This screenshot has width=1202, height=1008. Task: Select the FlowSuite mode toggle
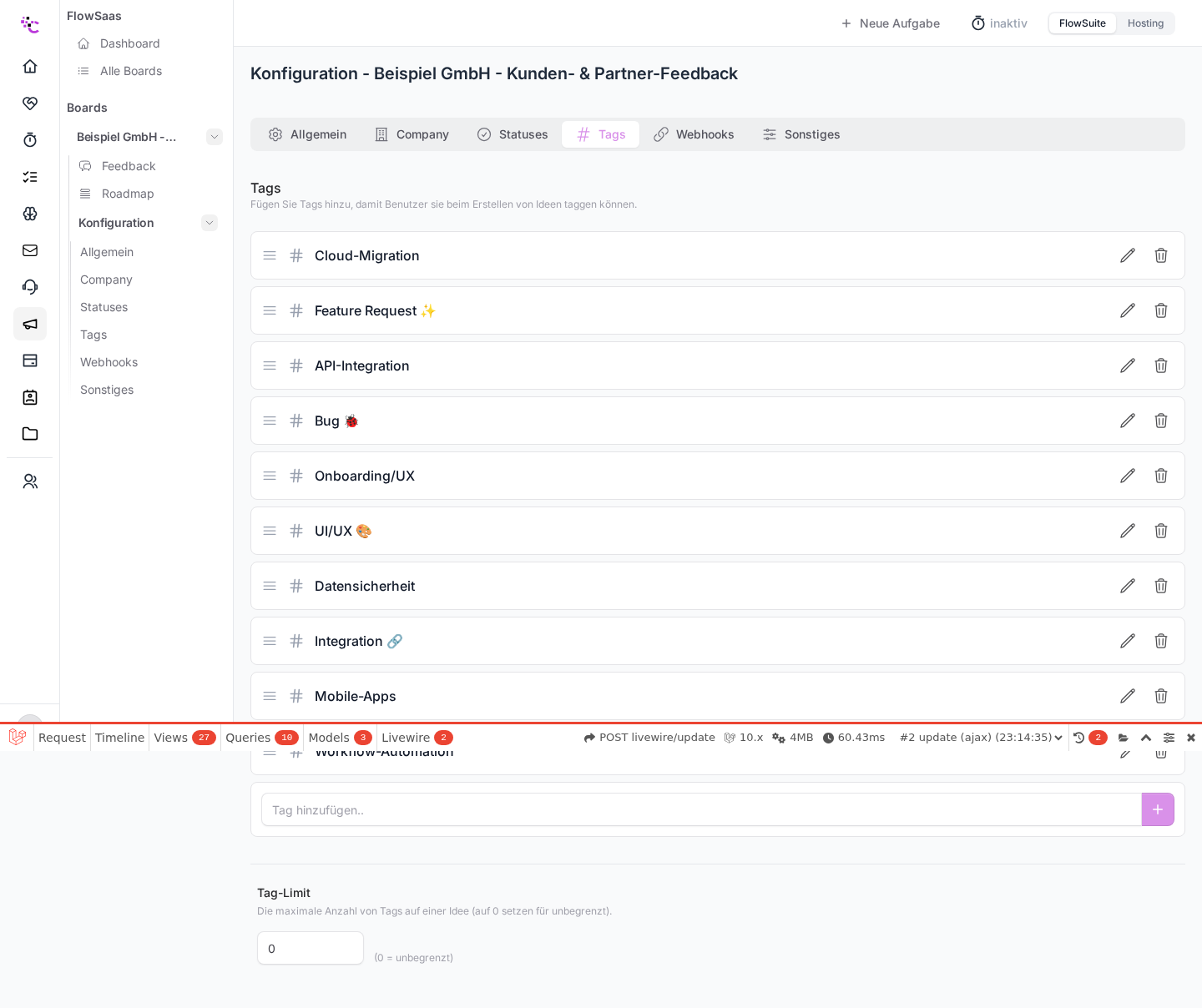click(1083, 23)
